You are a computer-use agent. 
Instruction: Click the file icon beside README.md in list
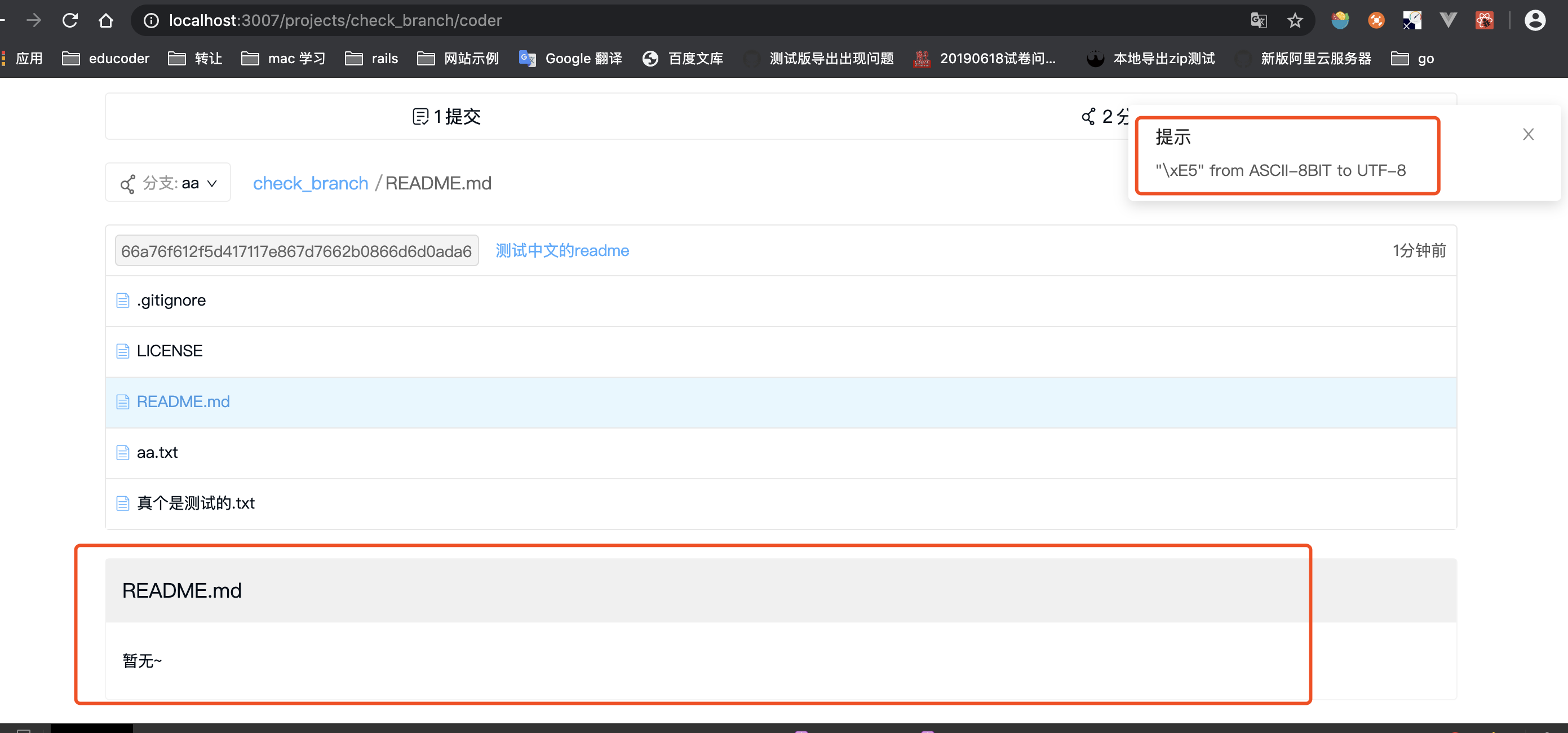tap(122, 402)
